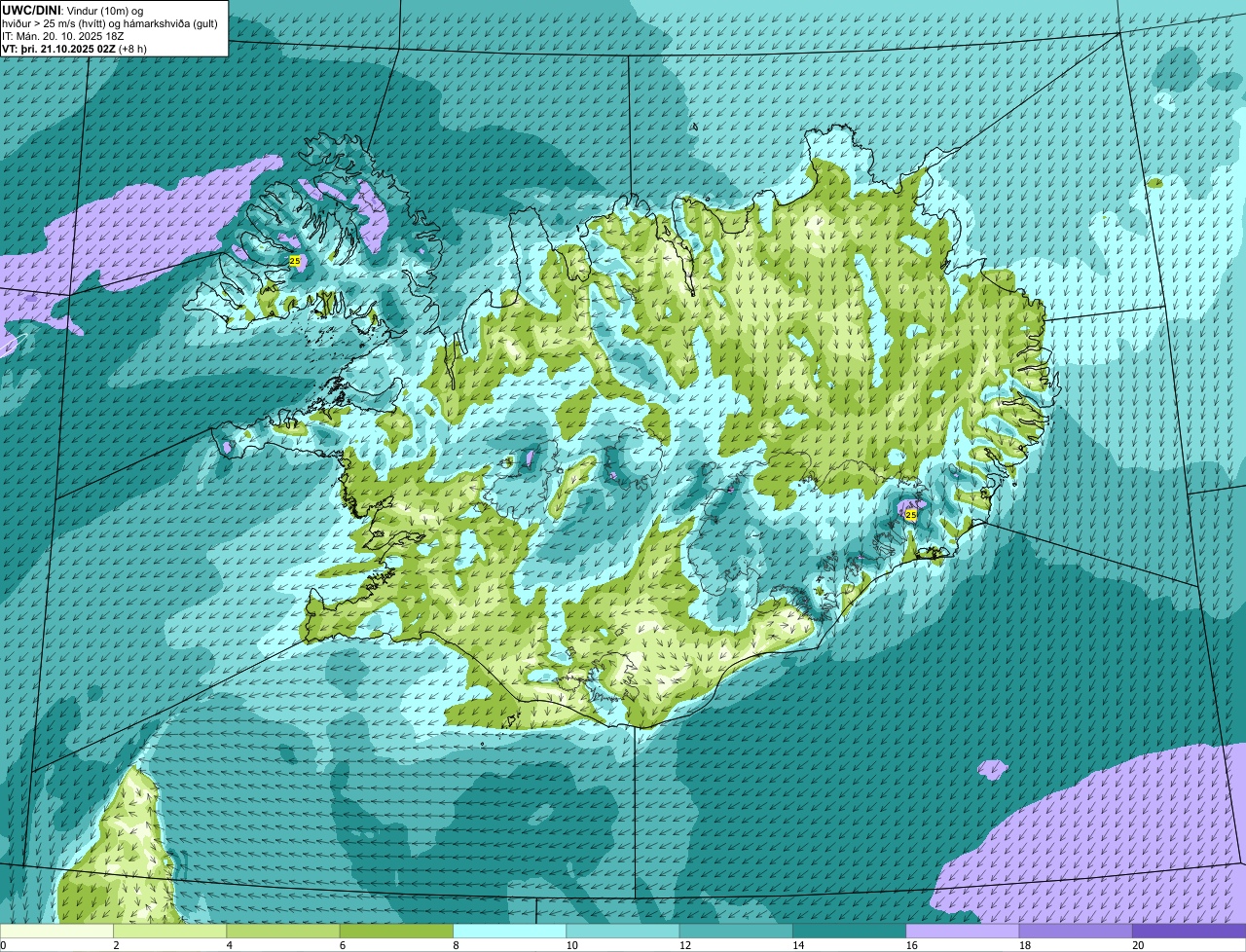Click the dark purple above-20 m/s legend swatch

point(1189,932)
